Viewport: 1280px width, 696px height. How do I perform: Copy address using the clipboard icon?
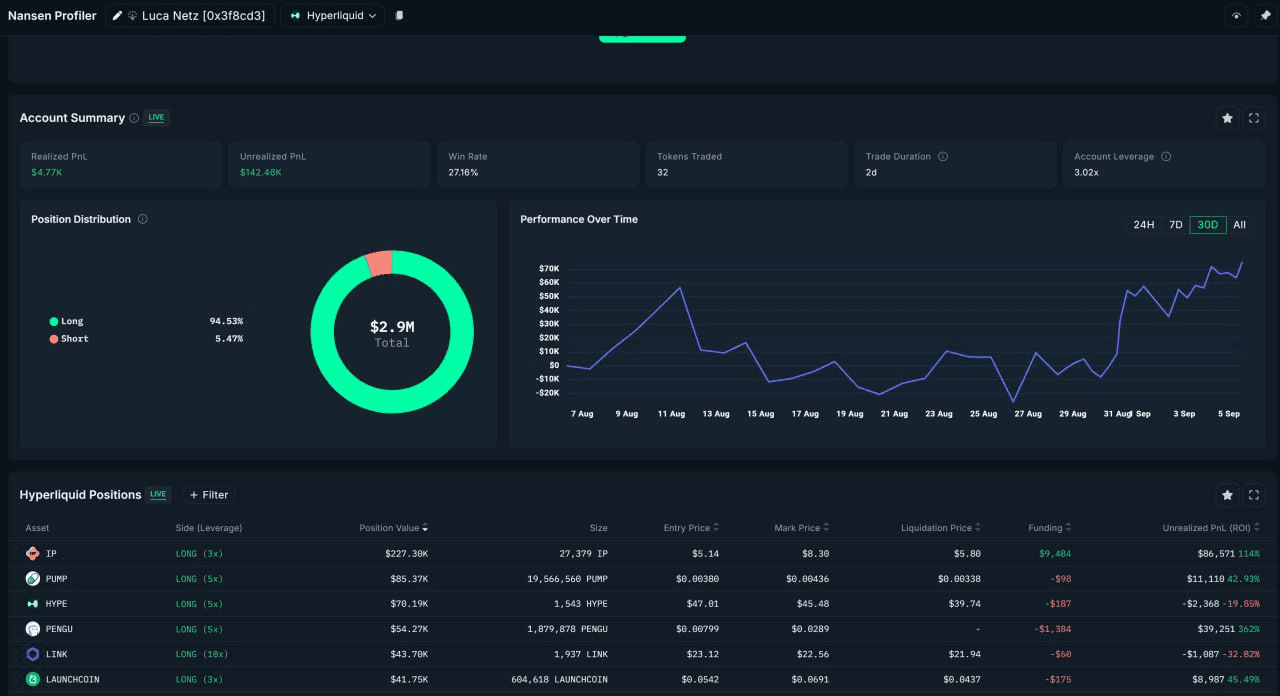tap(399, 16)
